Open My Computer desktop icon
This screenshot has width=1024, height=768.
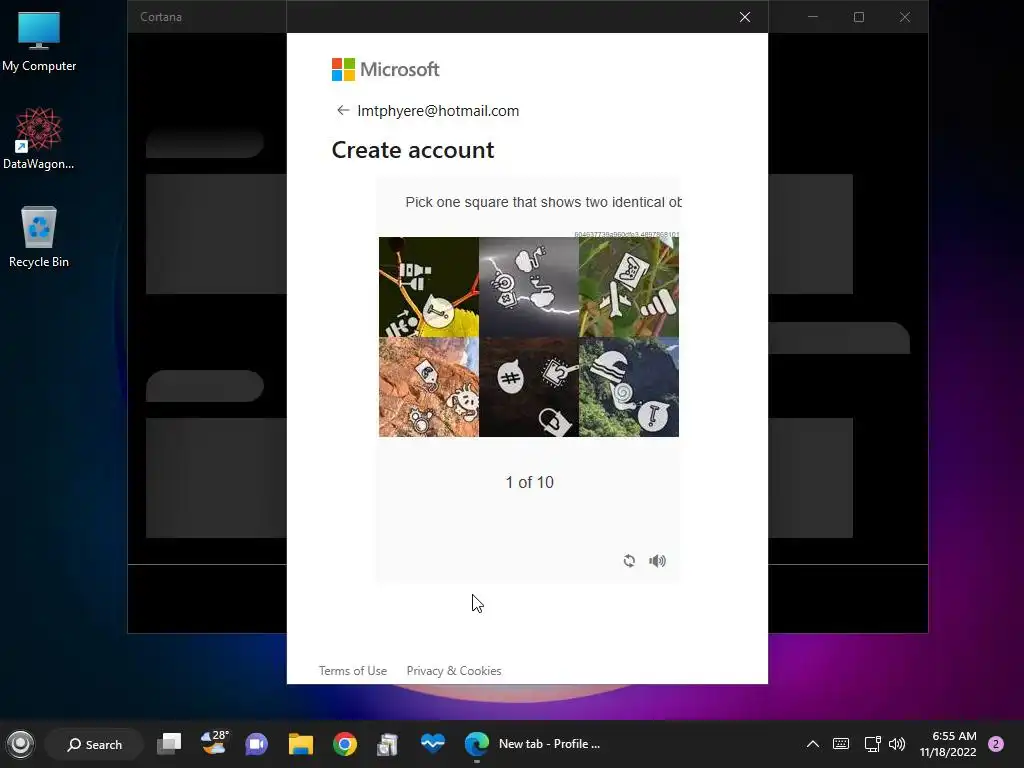click(x=39, y=42)
